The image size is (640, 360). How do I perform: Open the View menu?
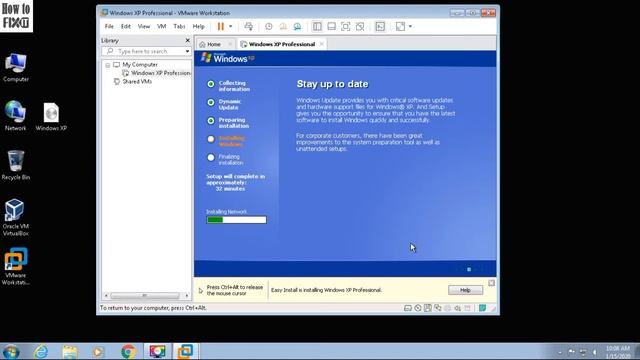click(144, 27)
